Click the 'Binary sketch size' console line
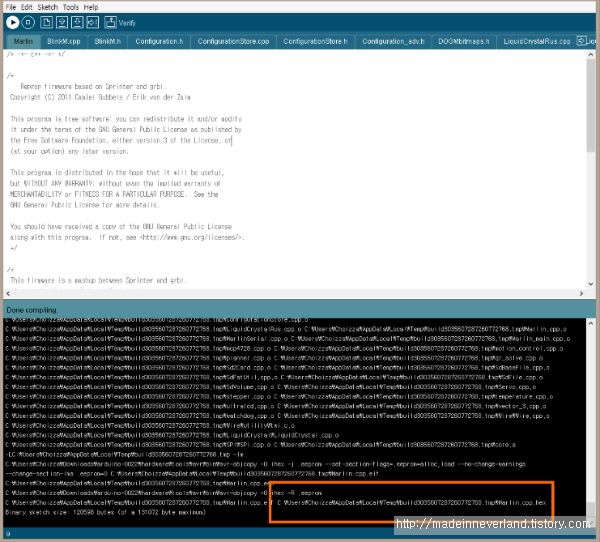 106,512
